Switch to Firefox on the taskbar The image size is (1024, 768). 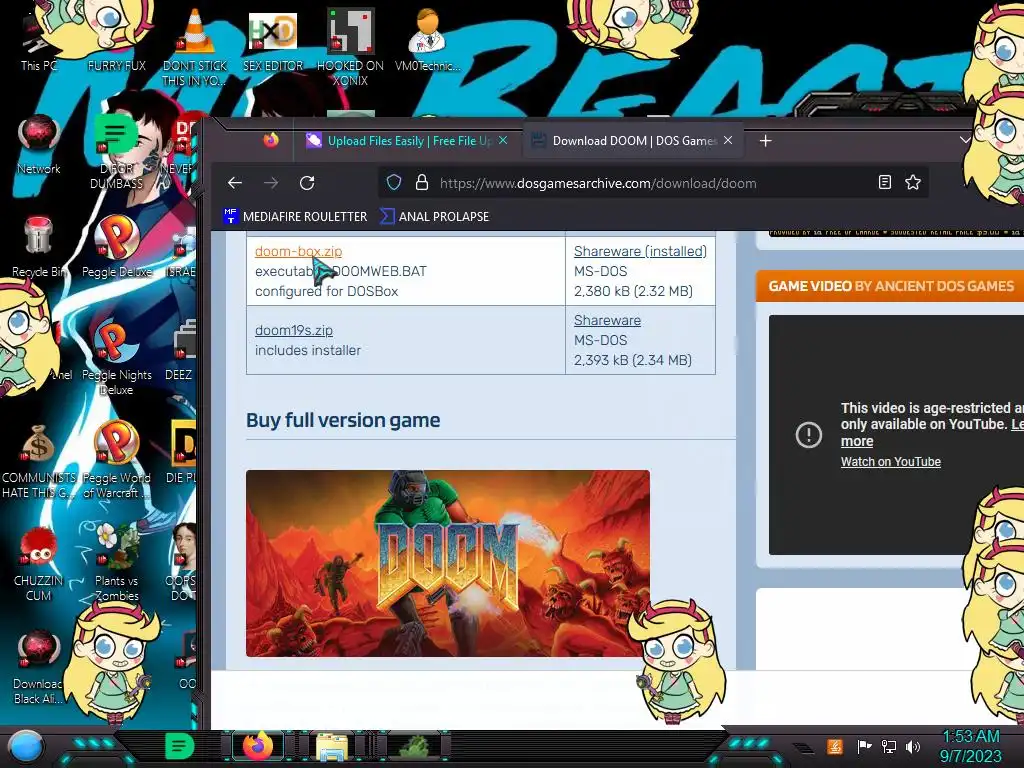point(259,746)
